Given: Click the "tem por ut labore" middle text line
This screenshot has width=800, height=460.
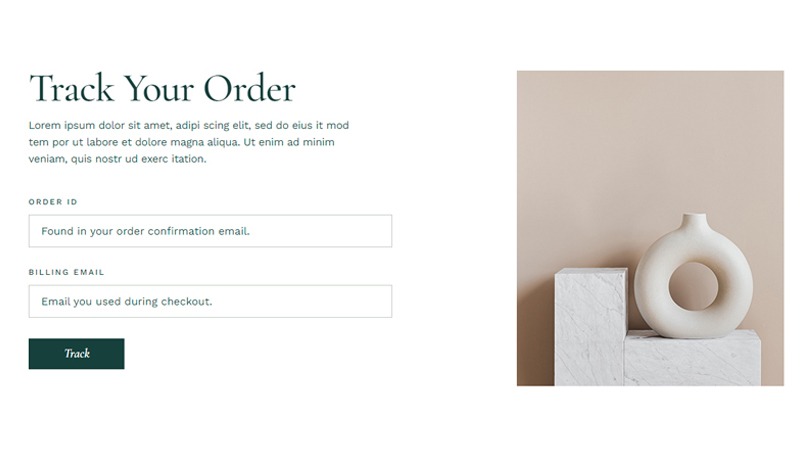Looking at the screenshot, I should tap(182, 142).
